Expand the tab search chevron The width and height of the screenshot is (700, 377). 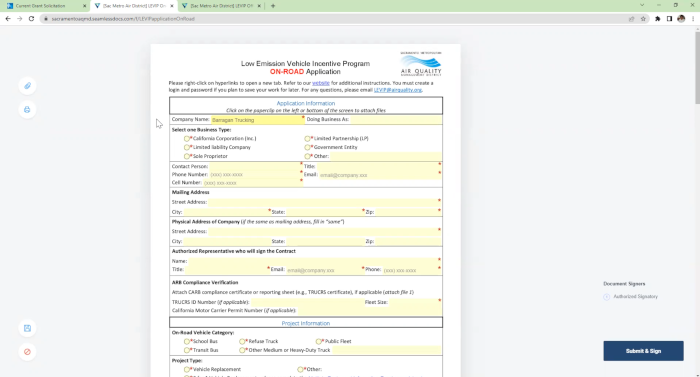click(x=642, y=5)
